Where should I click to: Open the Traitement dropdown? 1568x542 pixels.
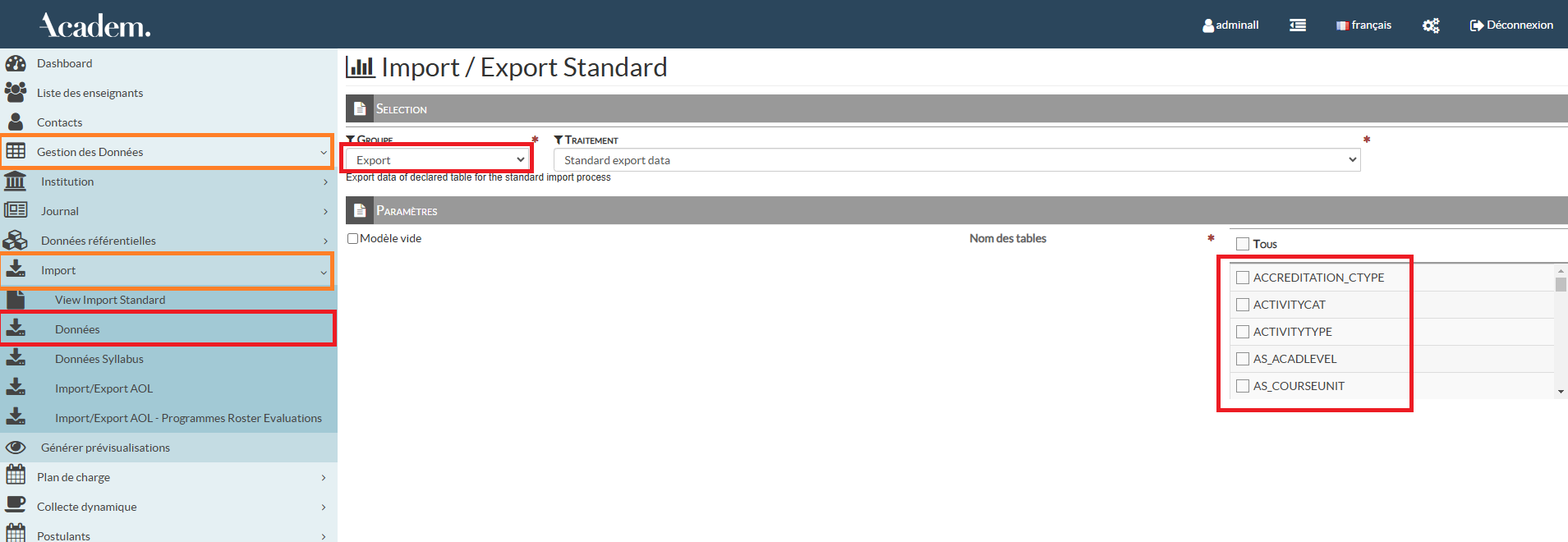[957, 160]
